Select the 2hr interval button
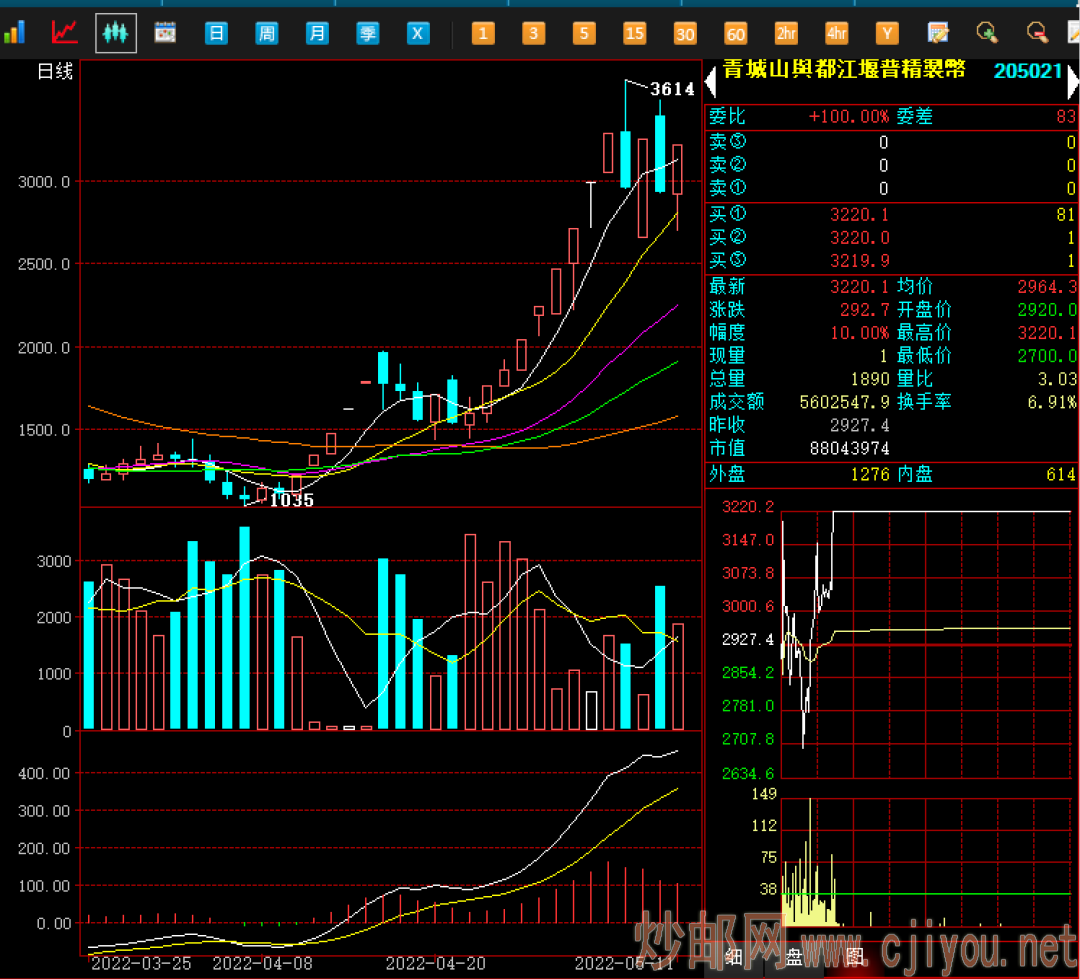Image resolution: width=1080 pixels, height=979 pixels. (x=786, y=34)
